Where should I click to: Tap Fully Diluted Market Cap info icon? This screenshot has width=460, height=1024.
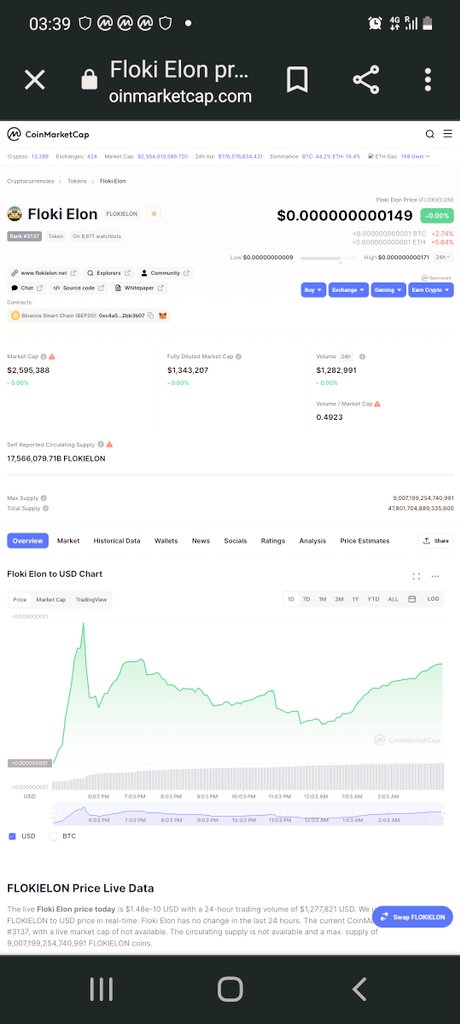(238, 357)
